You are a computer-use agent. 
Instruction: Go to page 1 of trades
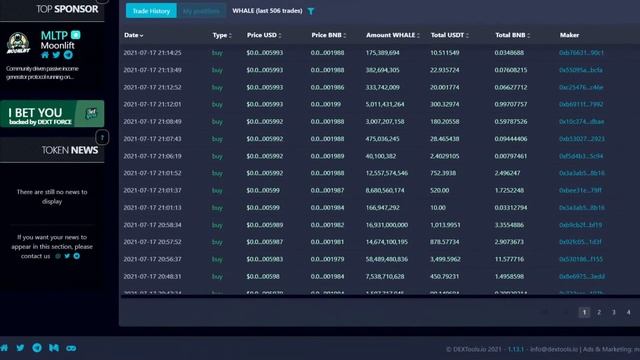[584, 312]
